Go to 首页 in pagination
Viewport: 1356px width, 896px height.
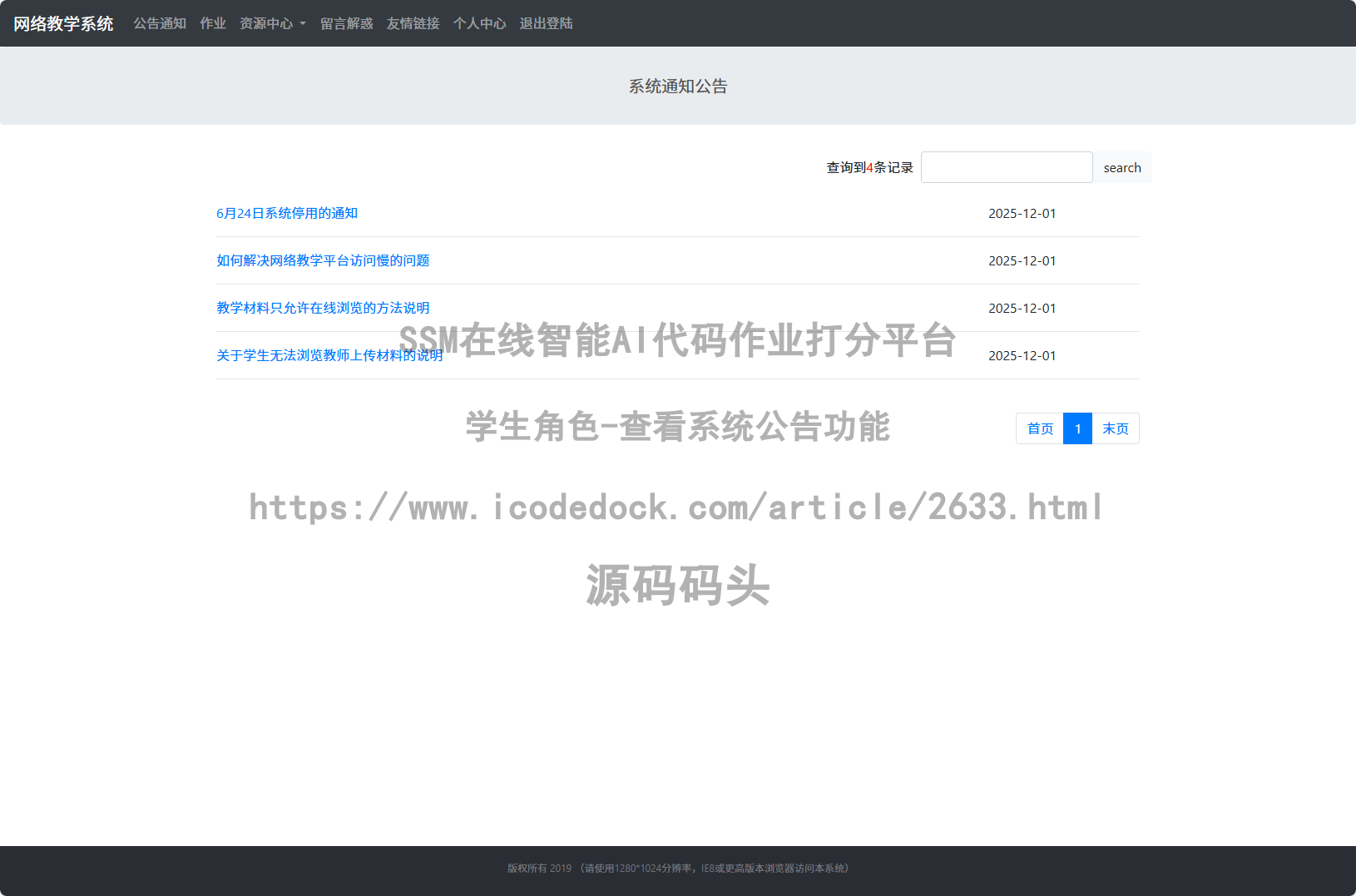[x=1039, y=428]
